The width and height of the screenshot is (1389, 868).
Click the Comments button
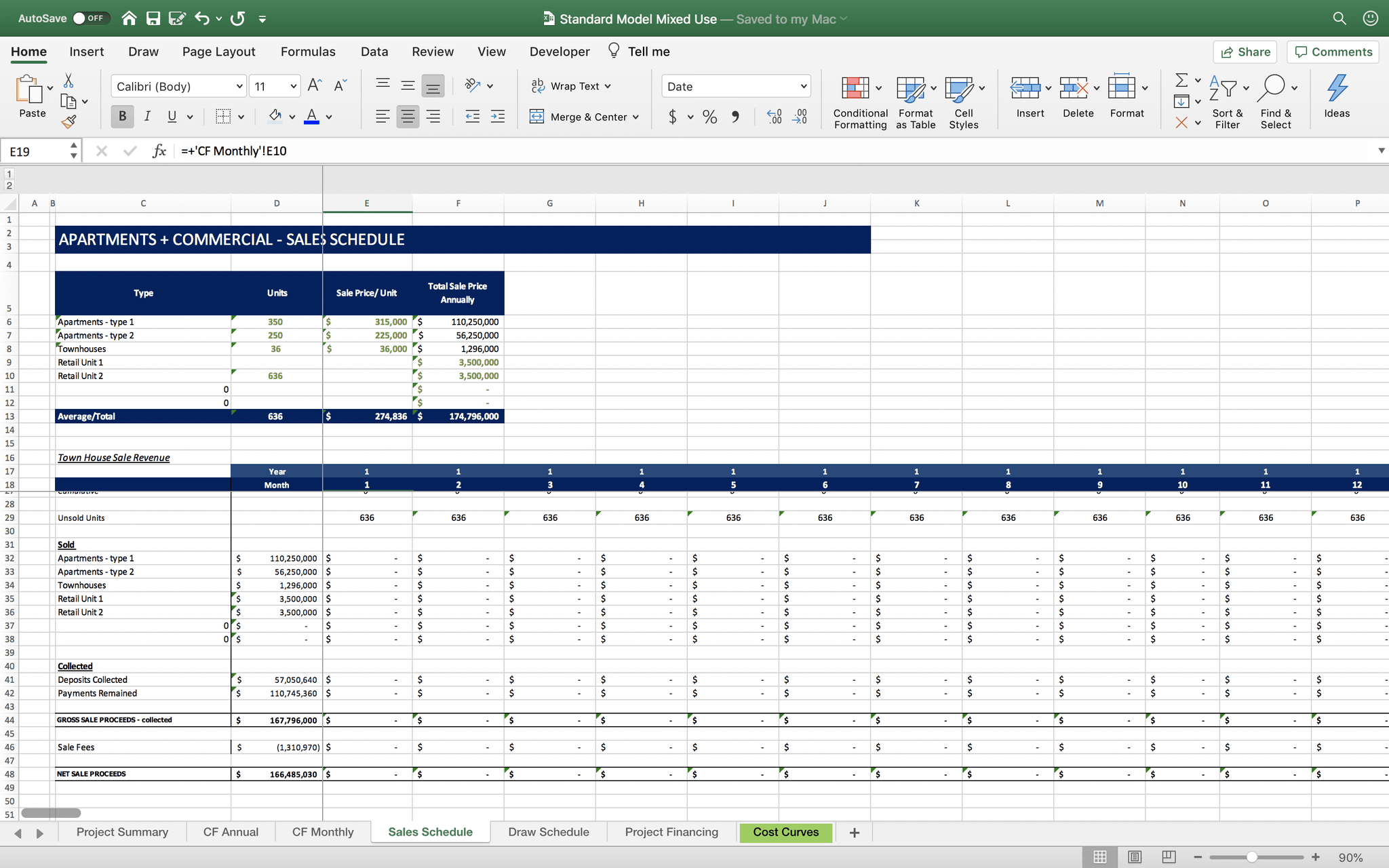(x=1333, y=52)
